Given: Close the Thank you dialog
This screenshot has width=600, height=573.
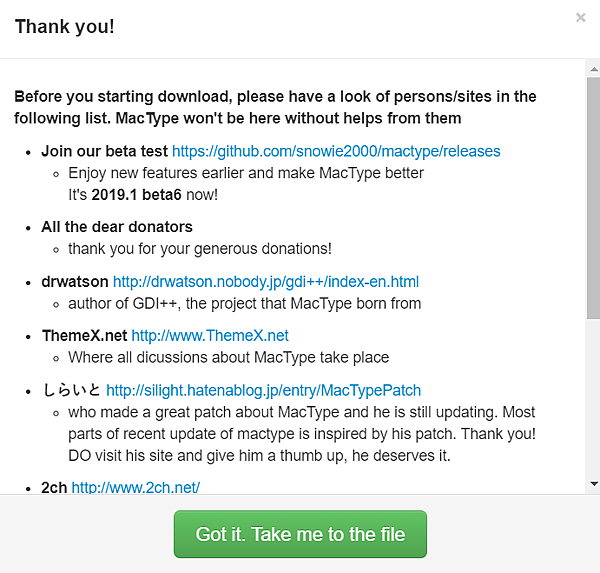Looking at the screenshot, I should point(581,18).
